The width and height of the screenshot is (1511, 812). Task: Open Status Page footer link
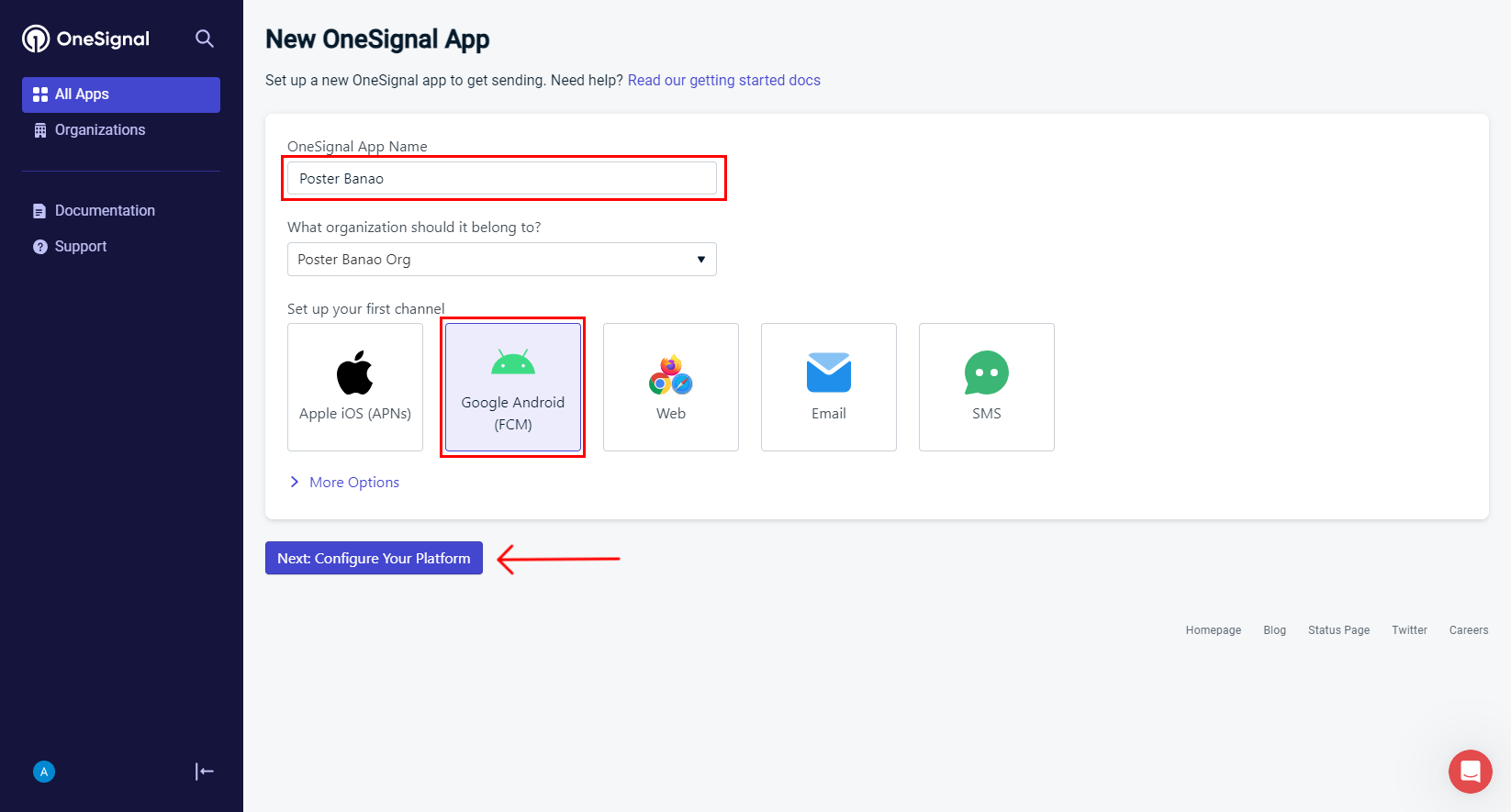pos(1338,630)
